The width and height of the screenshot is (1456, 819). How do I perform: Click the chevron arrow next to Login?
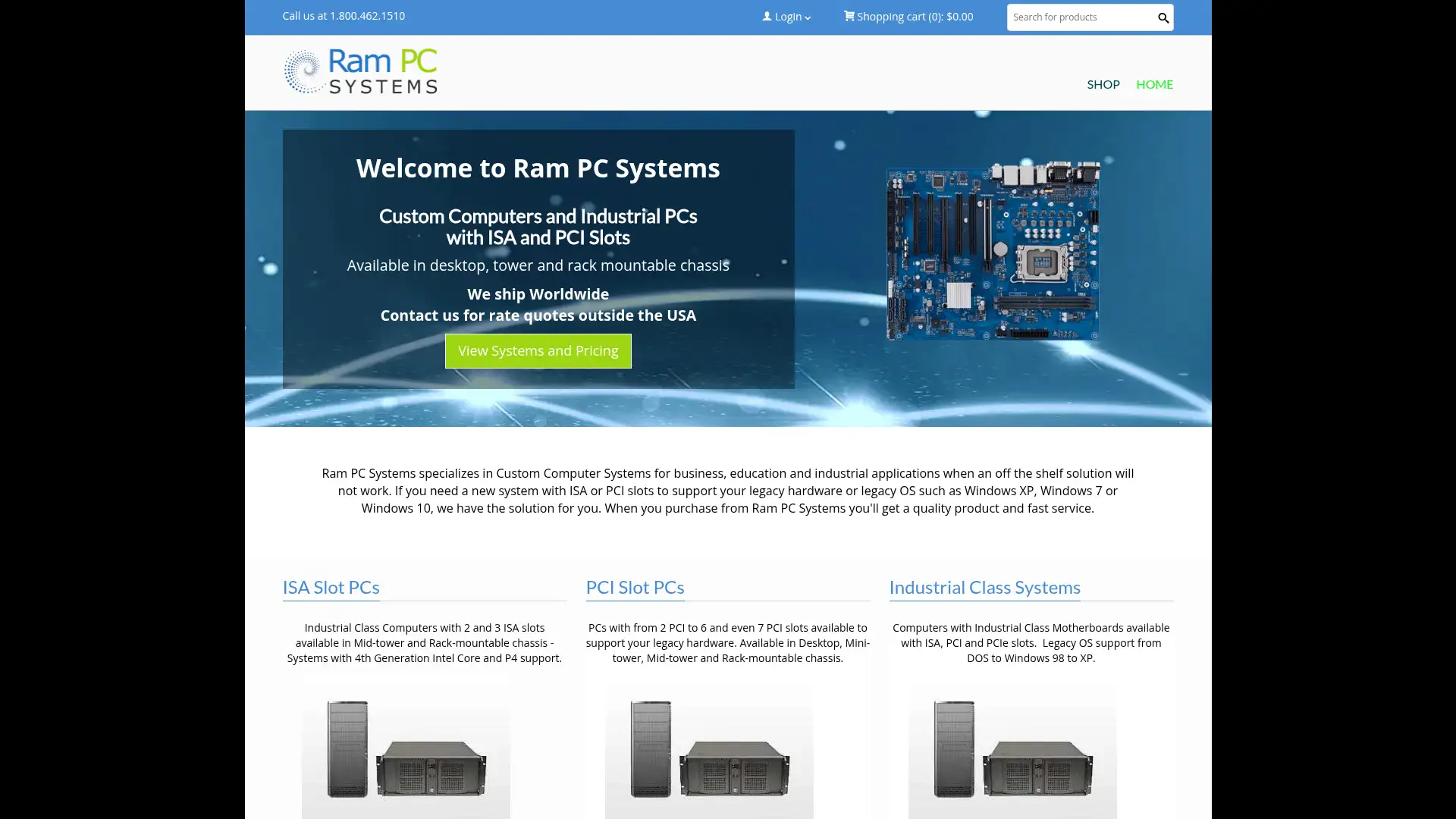point(807,17)
